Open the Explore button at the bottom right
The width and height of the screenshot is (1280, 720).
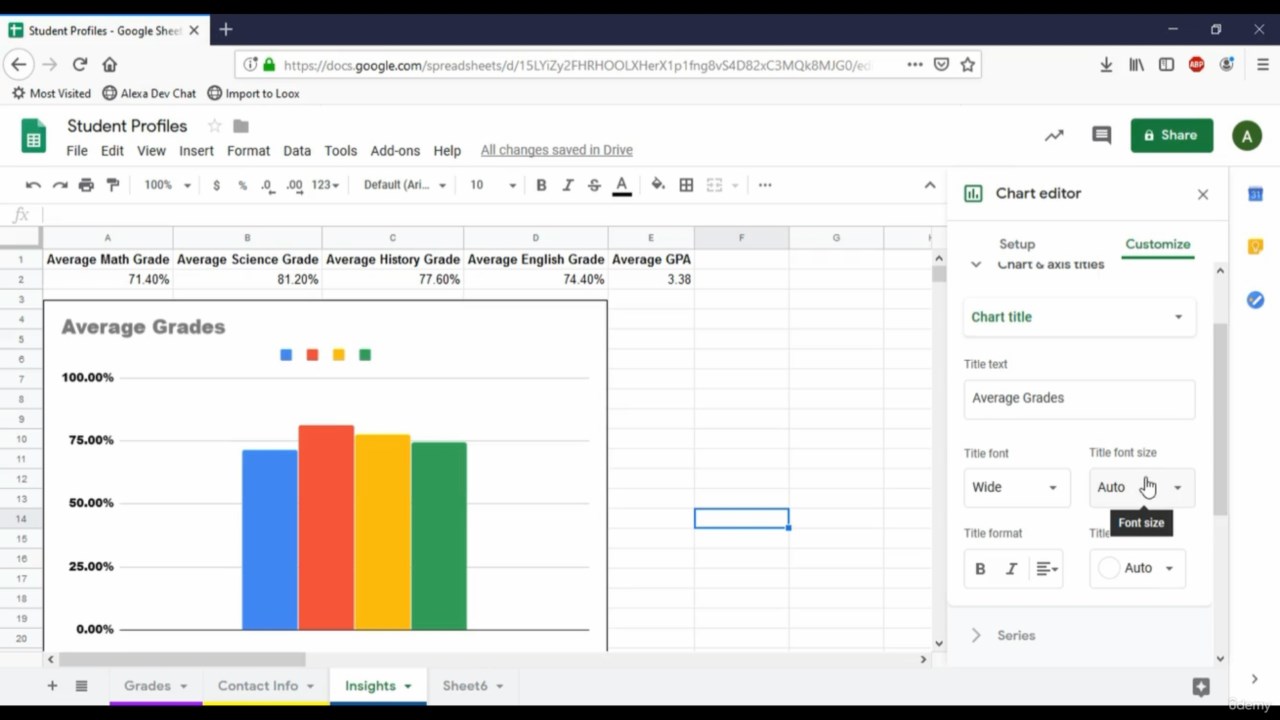(1201, 687)
